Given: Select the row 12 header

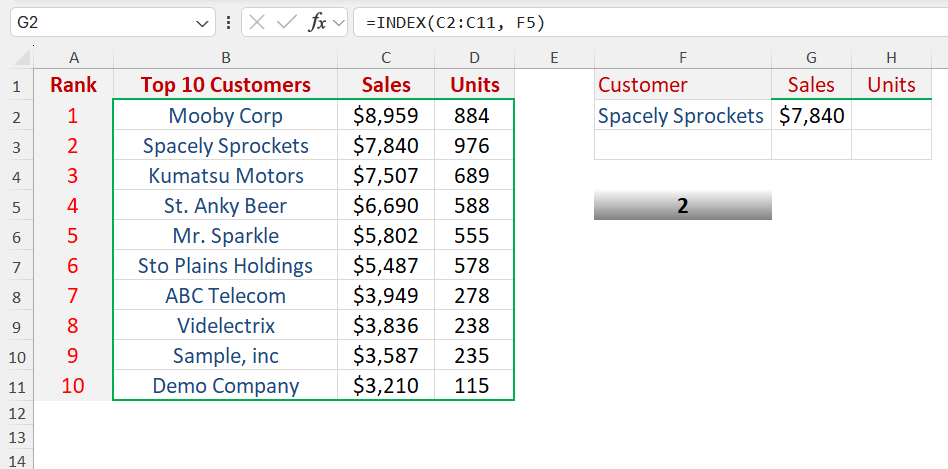Looking at the screenshot, I should click(17, 412).
